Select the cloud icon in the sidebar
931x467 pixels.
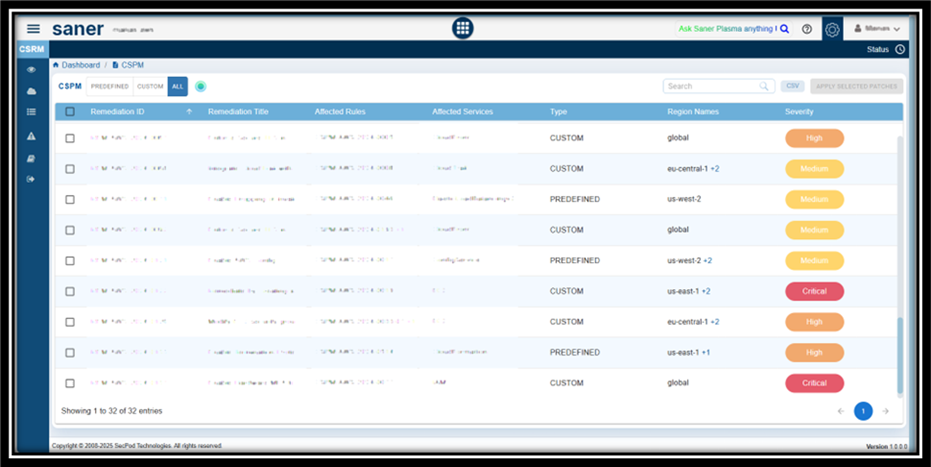[x=31, y=91]
